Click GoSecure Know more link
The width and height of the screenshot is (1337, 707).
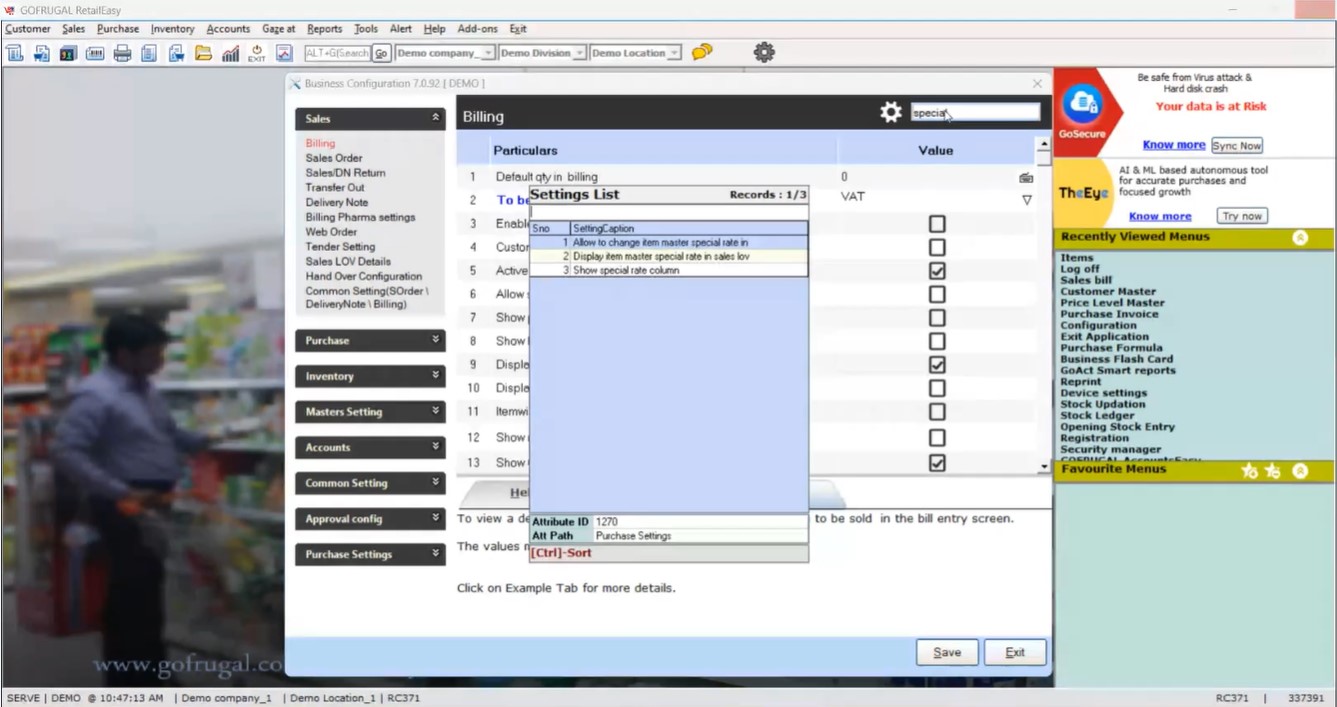click(x=1173, y=145)
